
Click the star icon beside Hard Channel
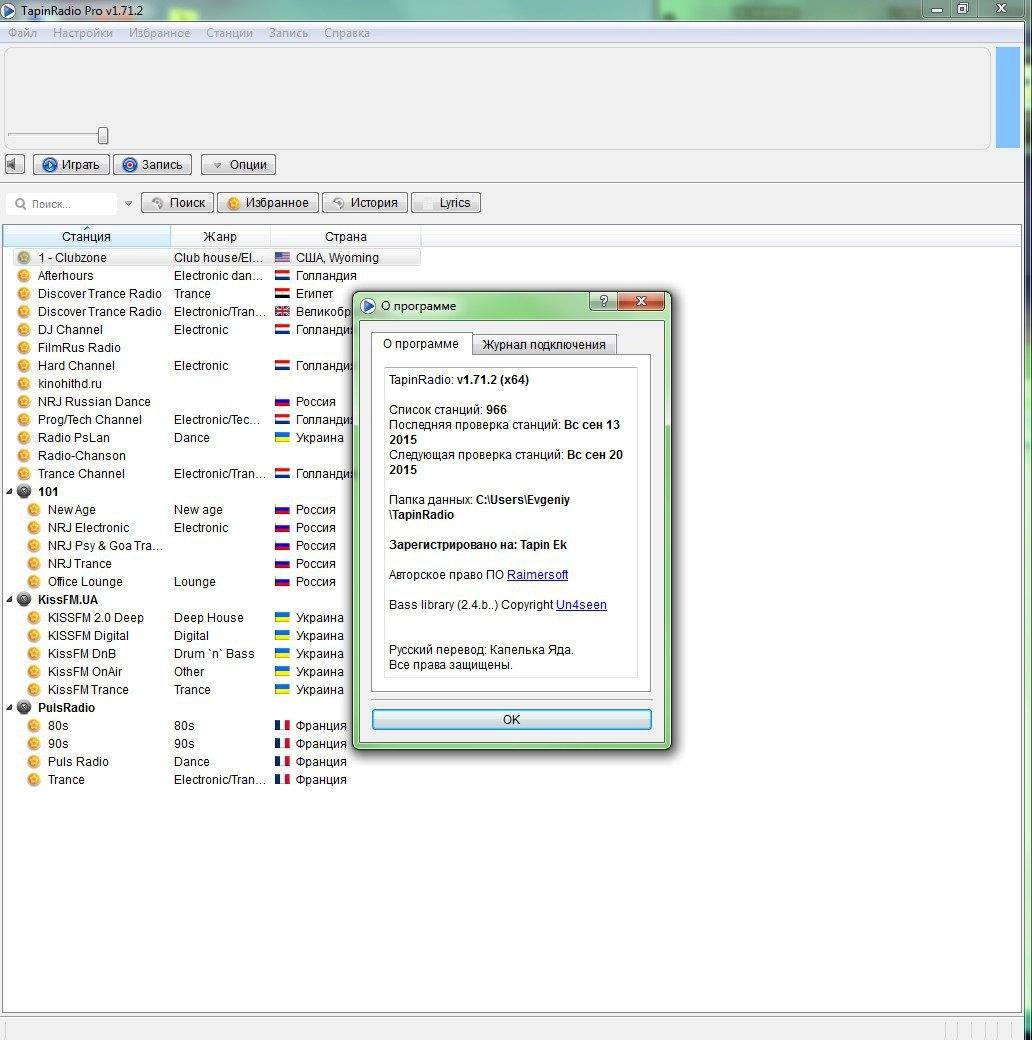[24, 365]
